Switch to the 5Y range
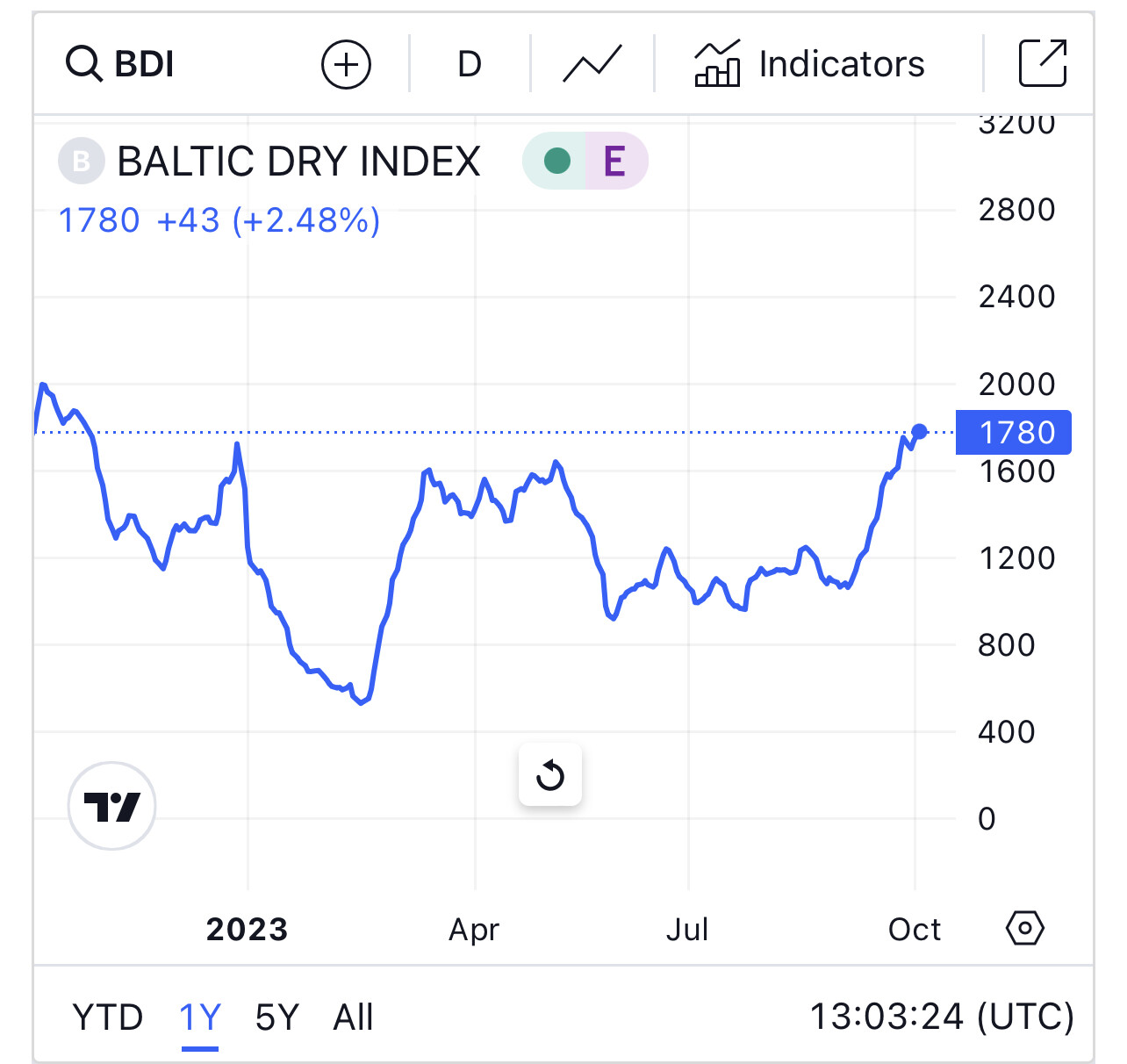Viewport: 1127px width, 1064px height. point(276,1017)
